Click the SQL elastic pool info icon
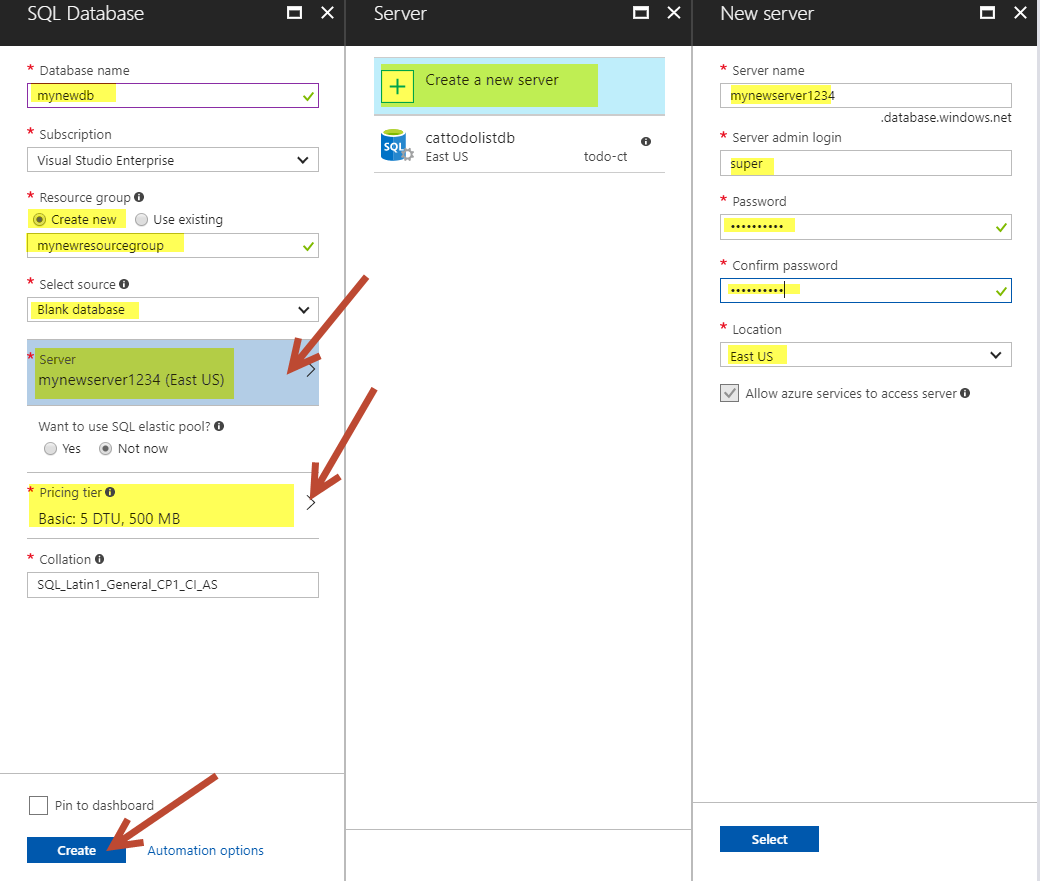 [x=219, y=426]
